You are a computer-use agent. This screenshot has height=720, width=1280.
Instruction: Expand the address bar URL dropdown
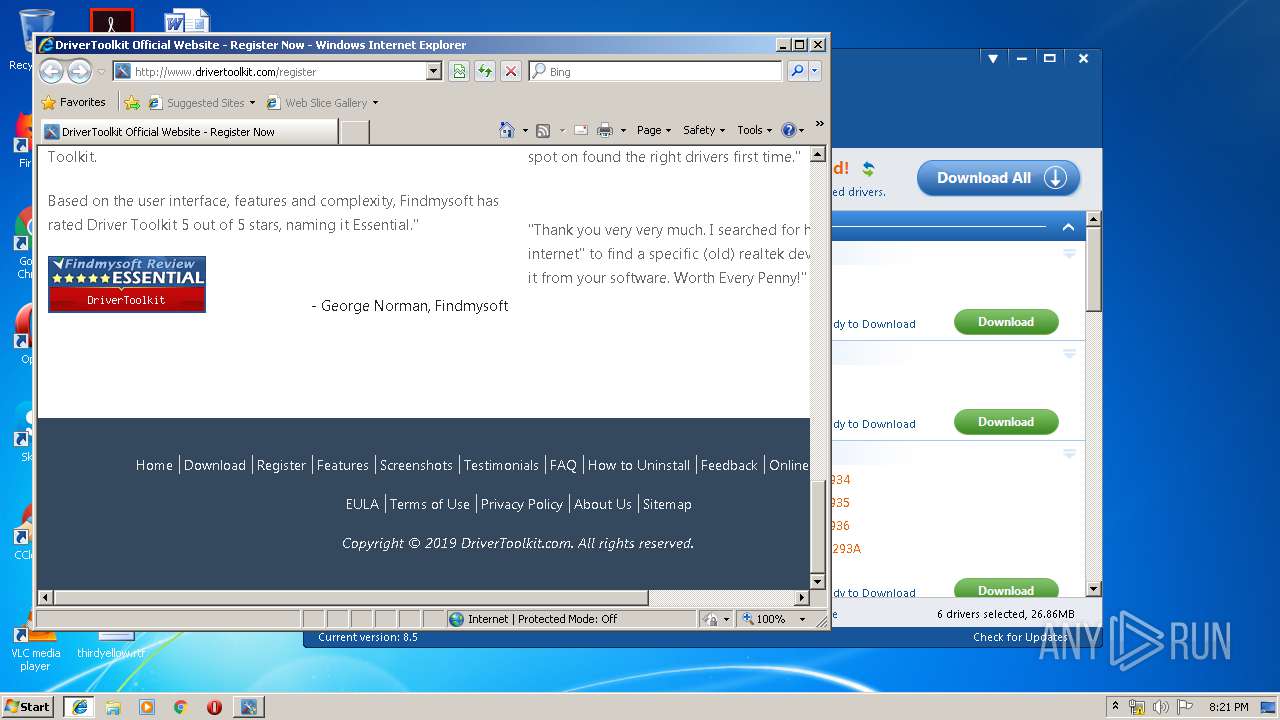pos(433,71)
